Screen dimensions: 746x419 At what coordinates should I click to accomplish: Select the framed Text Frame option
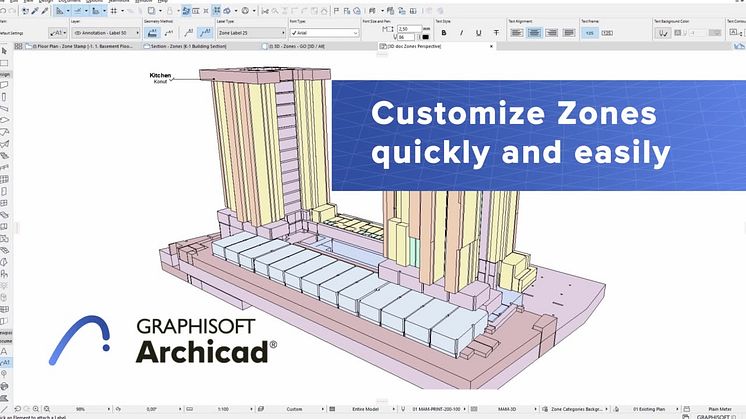click(608, 33)
